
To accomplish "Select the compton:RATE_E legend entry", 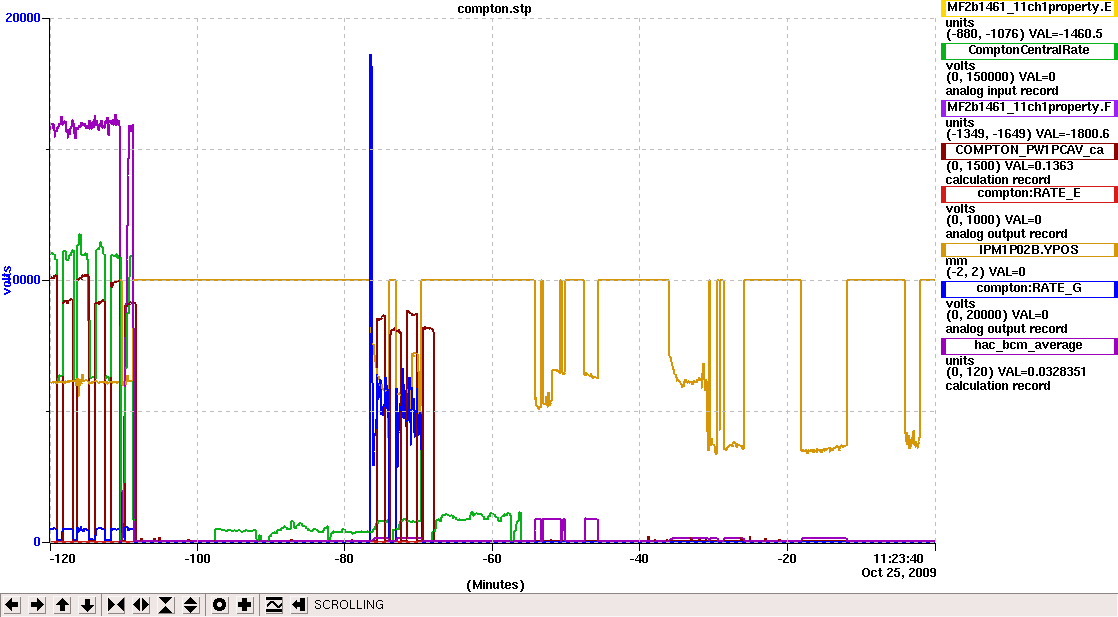I will tap(1029, 193).
